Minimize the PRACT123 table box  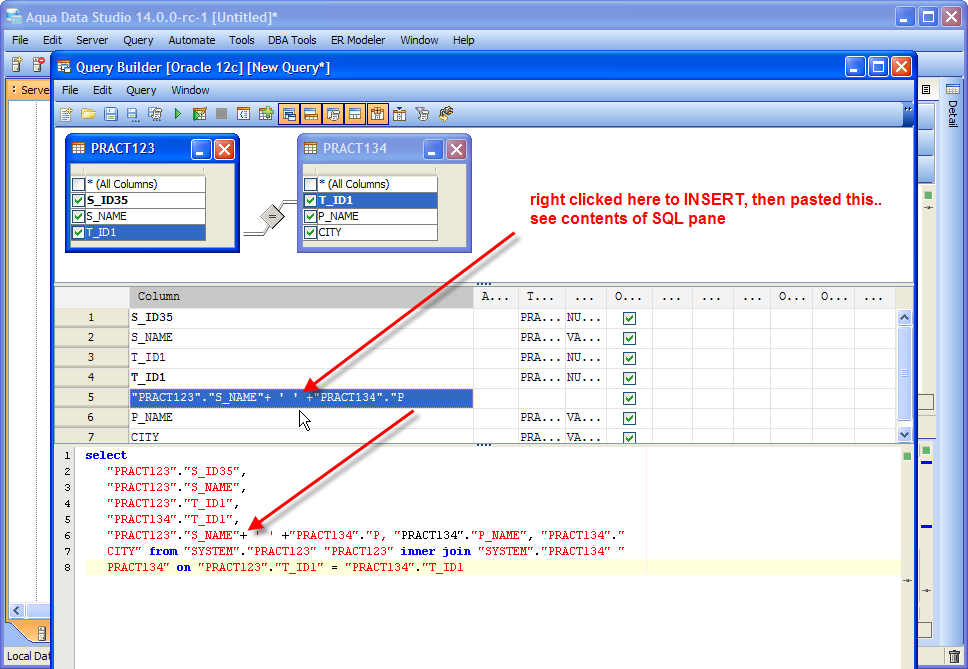[x=201, y=149]
